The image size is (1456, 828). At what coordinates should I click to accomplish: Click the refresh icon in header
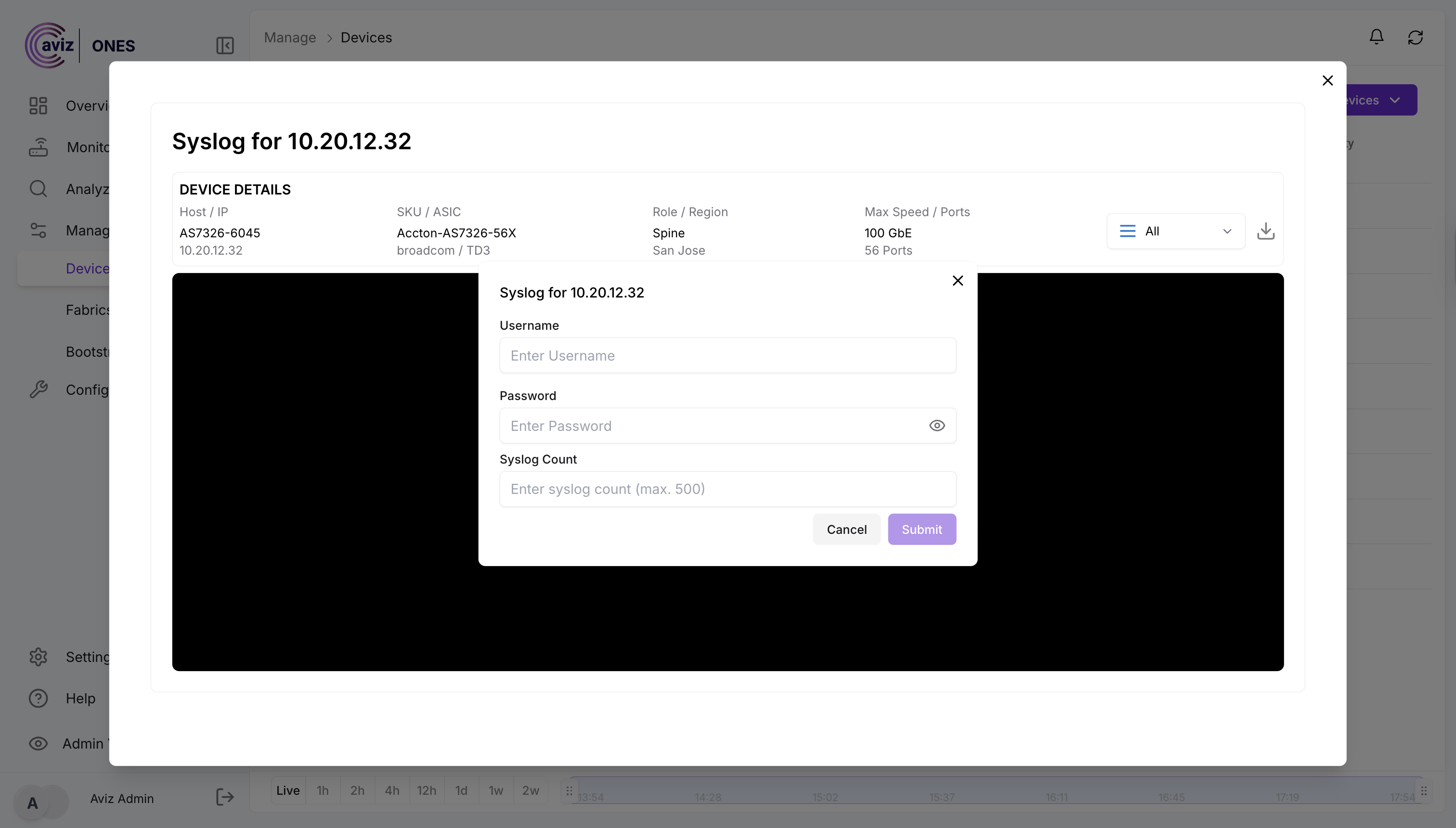(x=1415, y=38)
